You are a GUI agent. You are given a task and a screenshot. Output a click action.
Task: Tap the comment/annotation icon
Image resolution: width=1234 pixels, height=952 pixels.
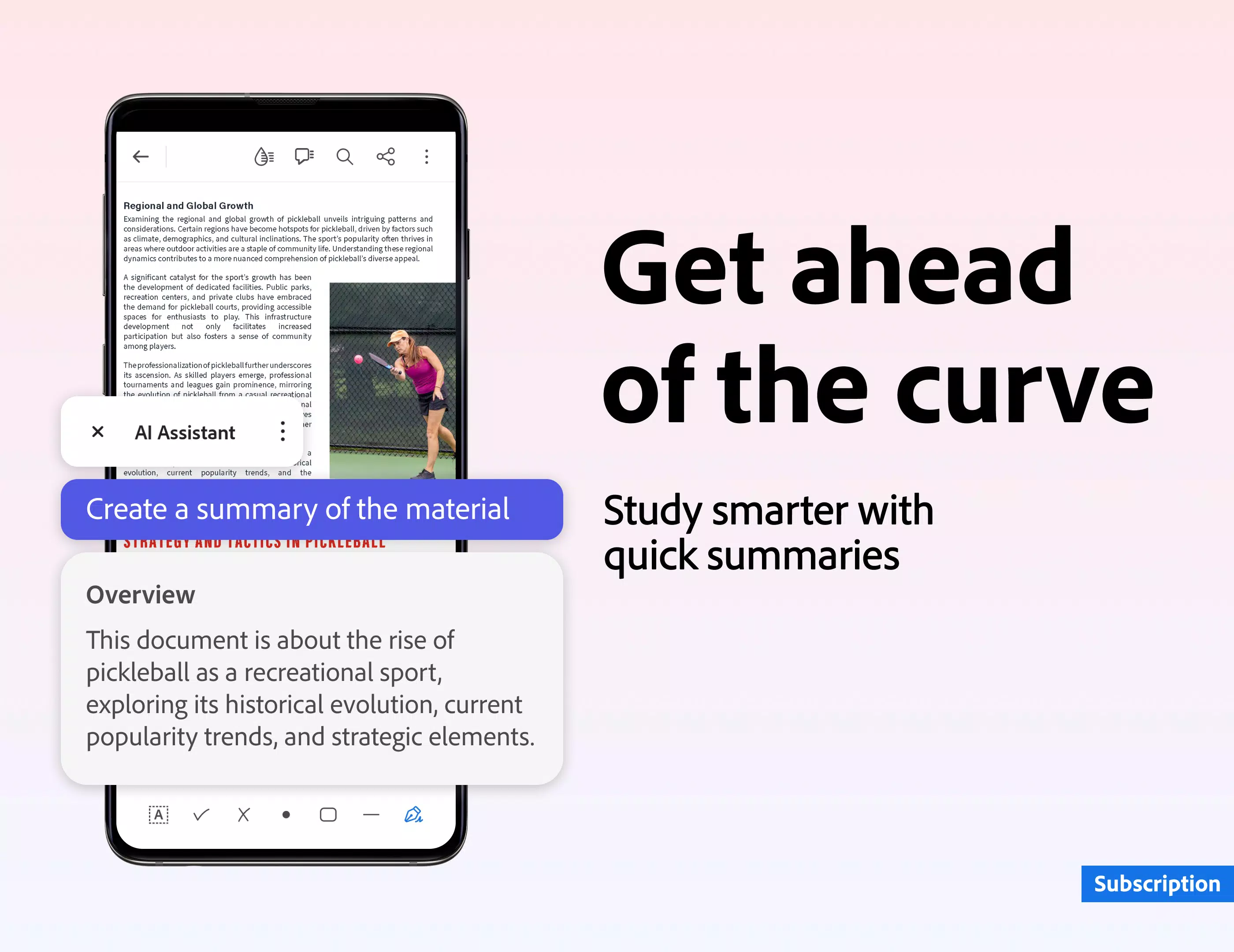tap(304, 156)
